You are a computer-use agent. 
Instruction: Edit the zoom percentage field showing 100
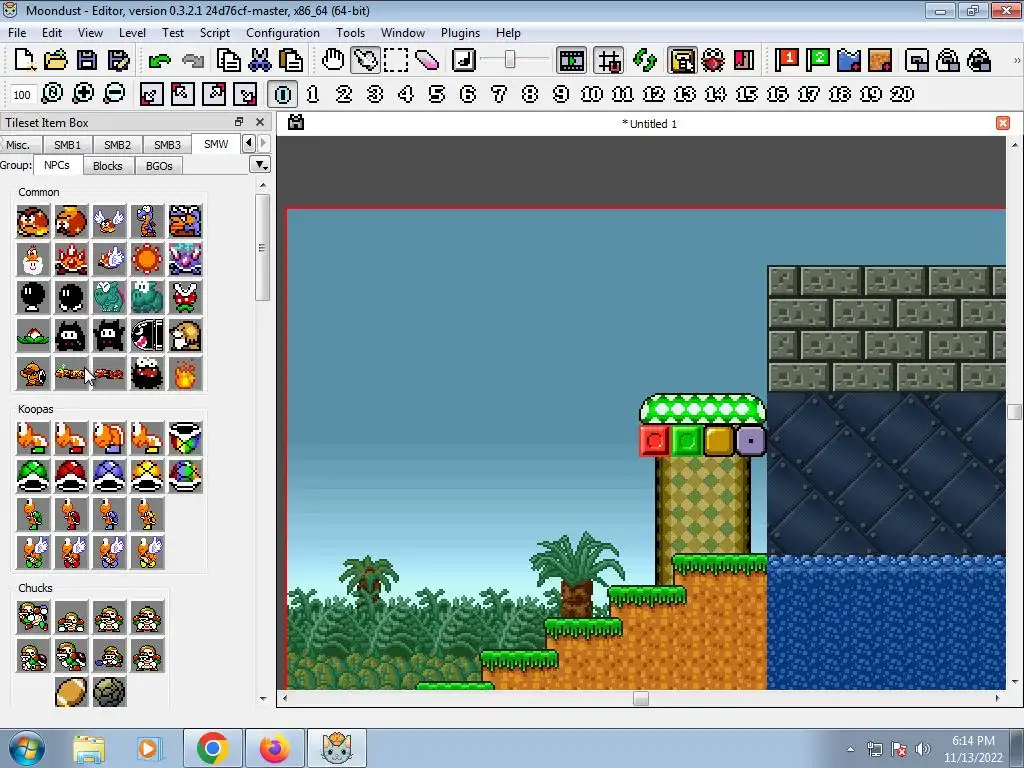(x=22, y=95)
